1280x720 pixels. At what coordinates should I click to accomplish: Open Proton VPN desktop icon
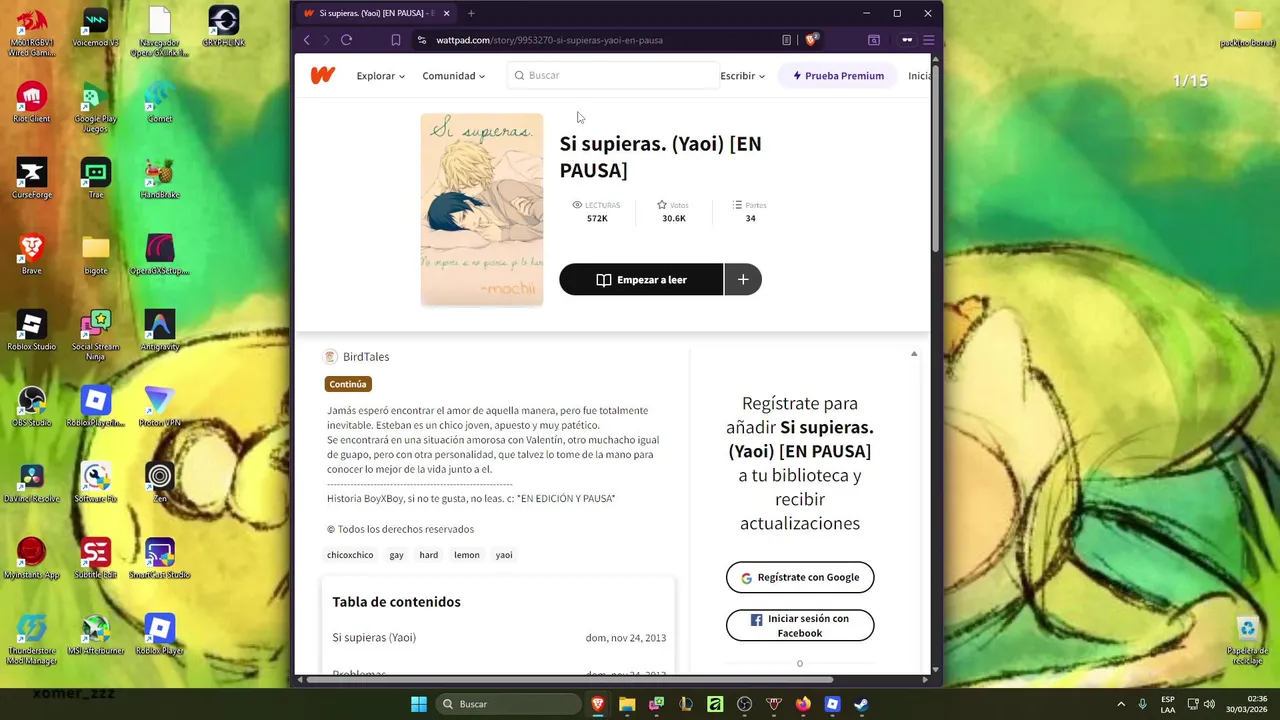(x=159, y=406)
